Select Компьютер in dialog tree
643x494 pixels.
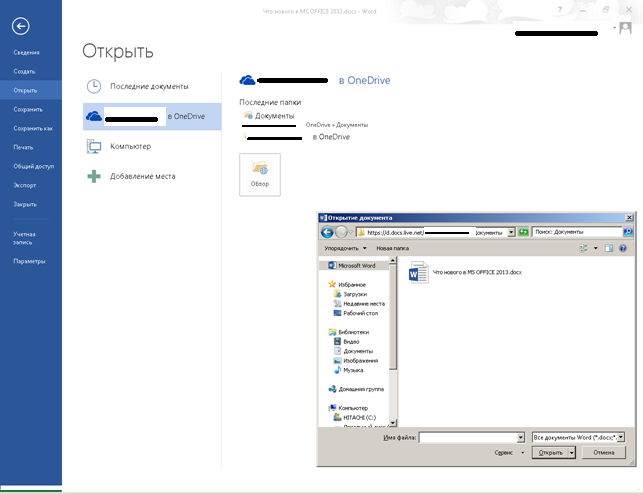coord(349,408)
